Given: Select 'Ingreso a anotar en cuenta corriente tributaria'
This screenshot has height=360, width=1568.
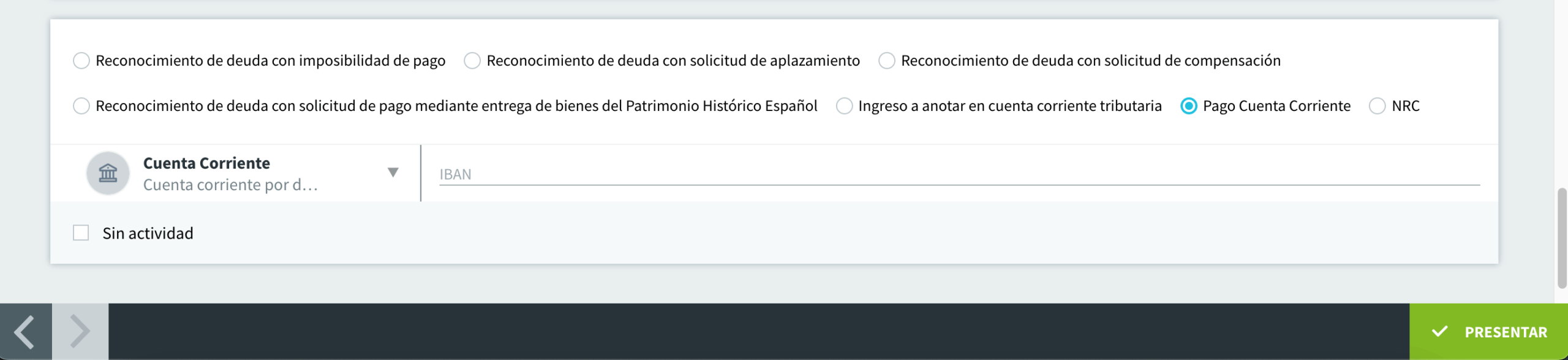Looking at the screenshot, I should 844,106.
